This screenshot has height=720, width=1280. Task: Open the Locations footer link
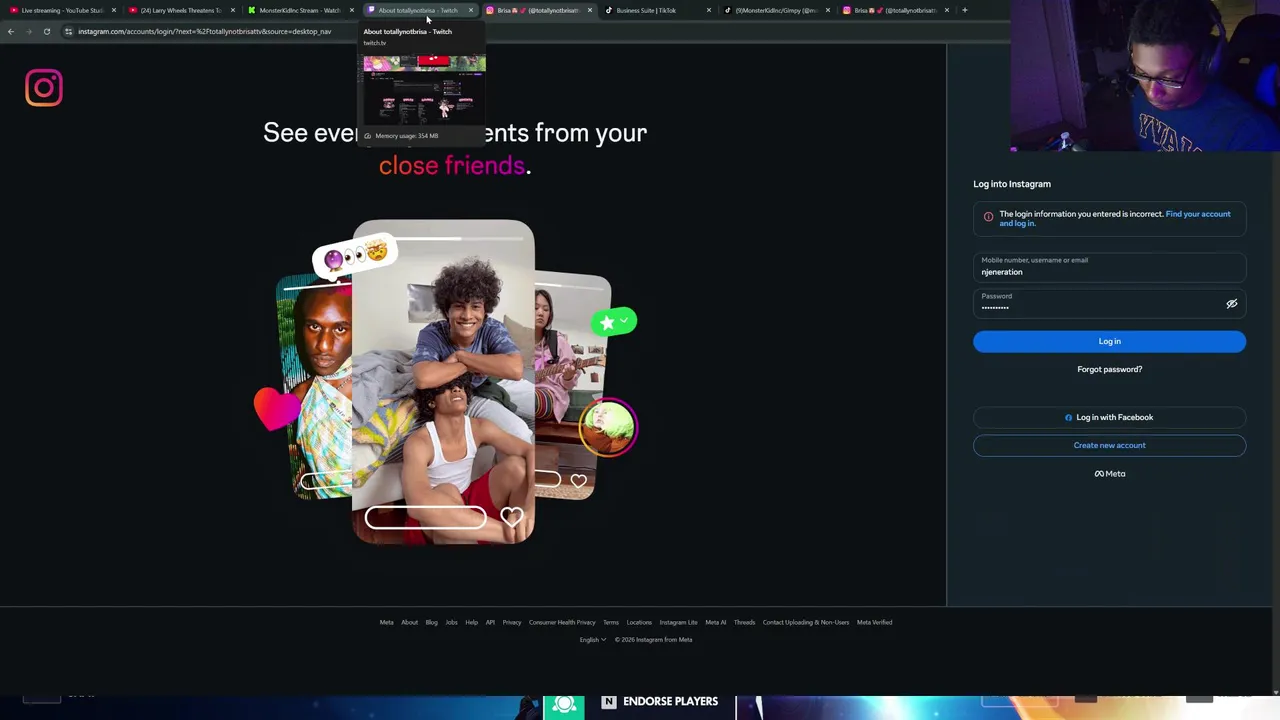(x=639, y=622)
